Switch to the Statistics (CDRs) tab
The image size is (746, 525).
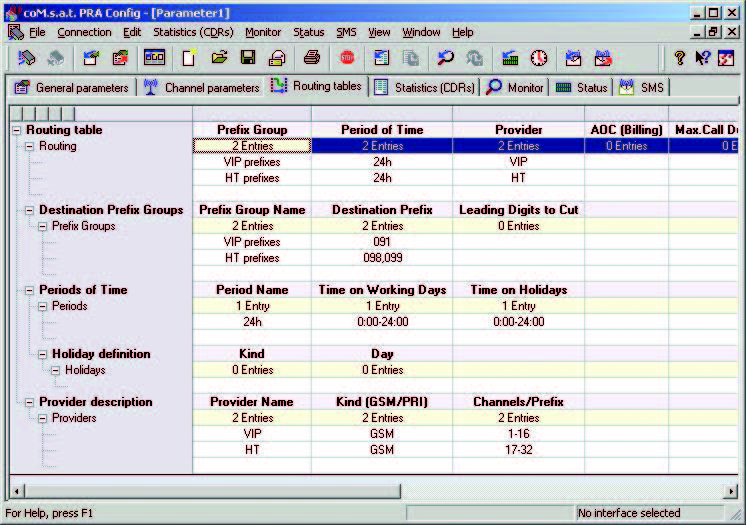pyautogui.click(x=425, y=88)
